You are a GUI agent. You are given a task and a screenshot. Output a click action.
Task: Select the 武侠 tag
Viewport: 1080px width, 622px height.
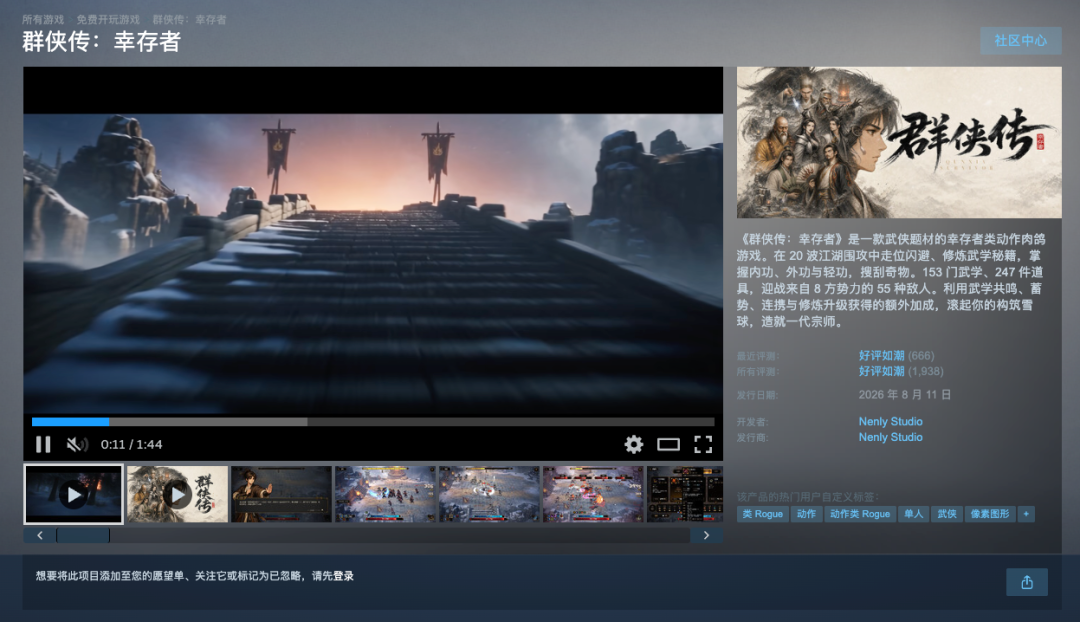pos(946,514)
